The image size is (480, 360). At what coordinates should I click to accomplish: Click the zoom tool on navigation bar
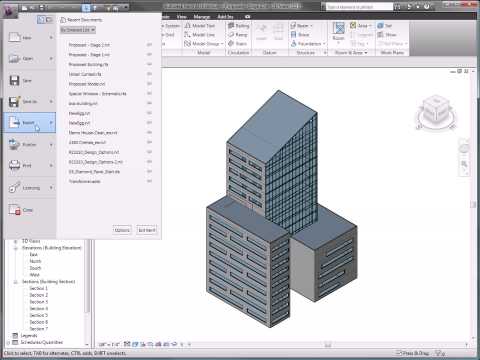pyautogui.click(x=464, y=164)
